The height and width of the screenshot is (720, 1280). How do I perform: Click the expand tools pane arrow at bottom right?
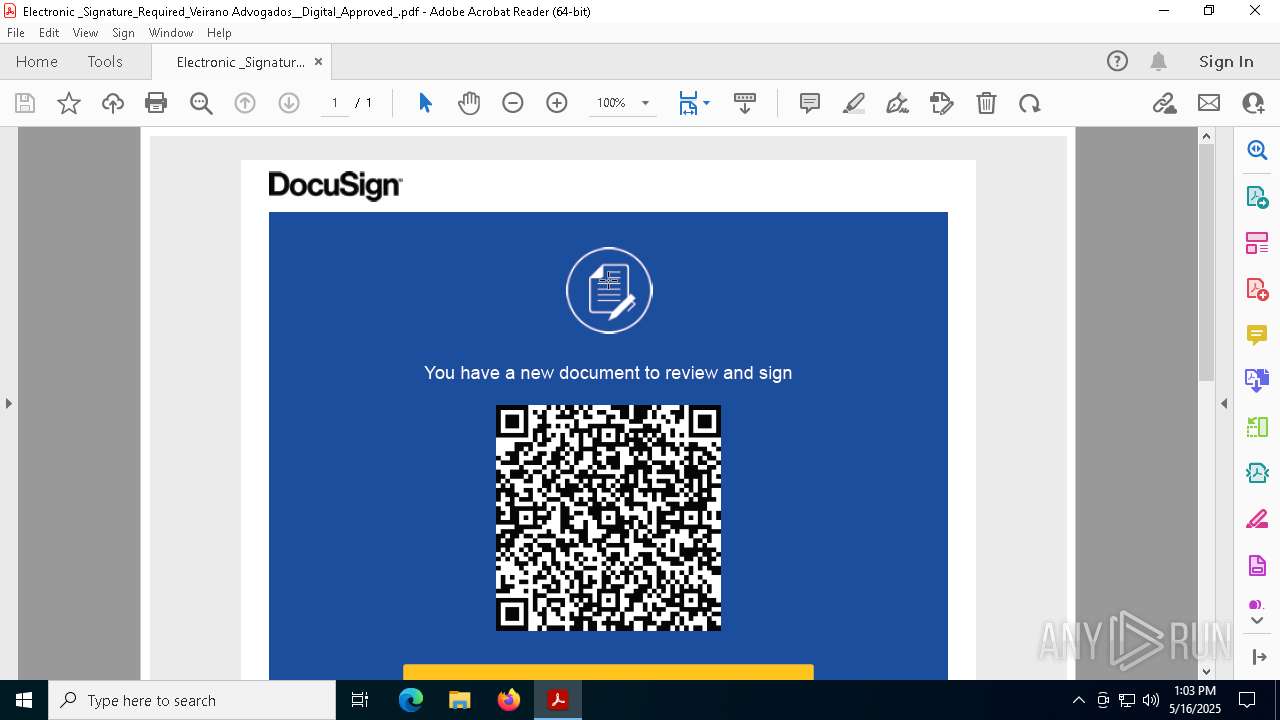tap(1257, 657)
